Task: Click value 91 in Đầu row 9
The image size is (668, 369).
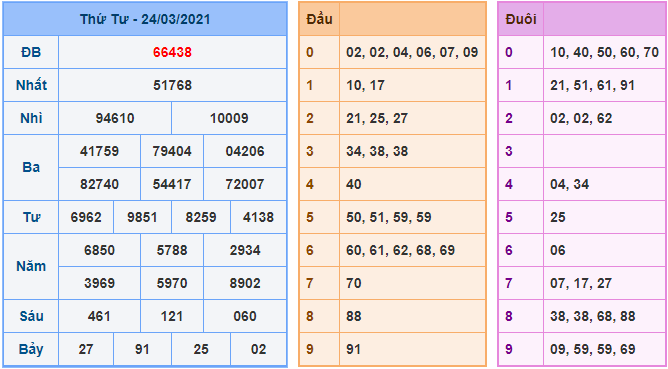Action: [x=354, y=349]
